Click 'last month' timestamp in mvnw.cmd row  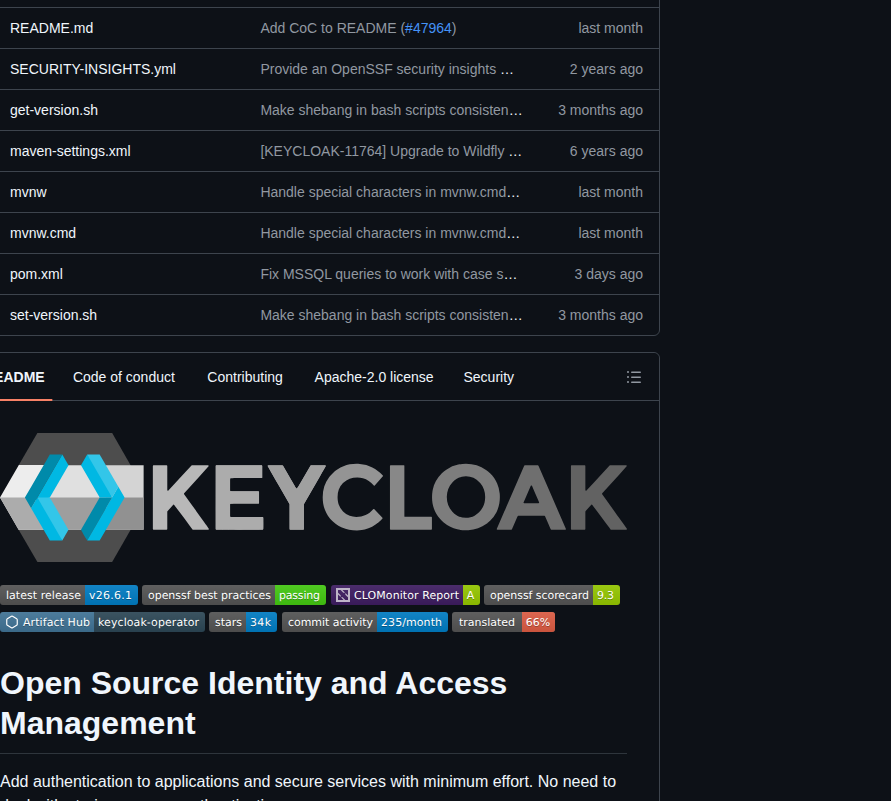coord(610,233)
